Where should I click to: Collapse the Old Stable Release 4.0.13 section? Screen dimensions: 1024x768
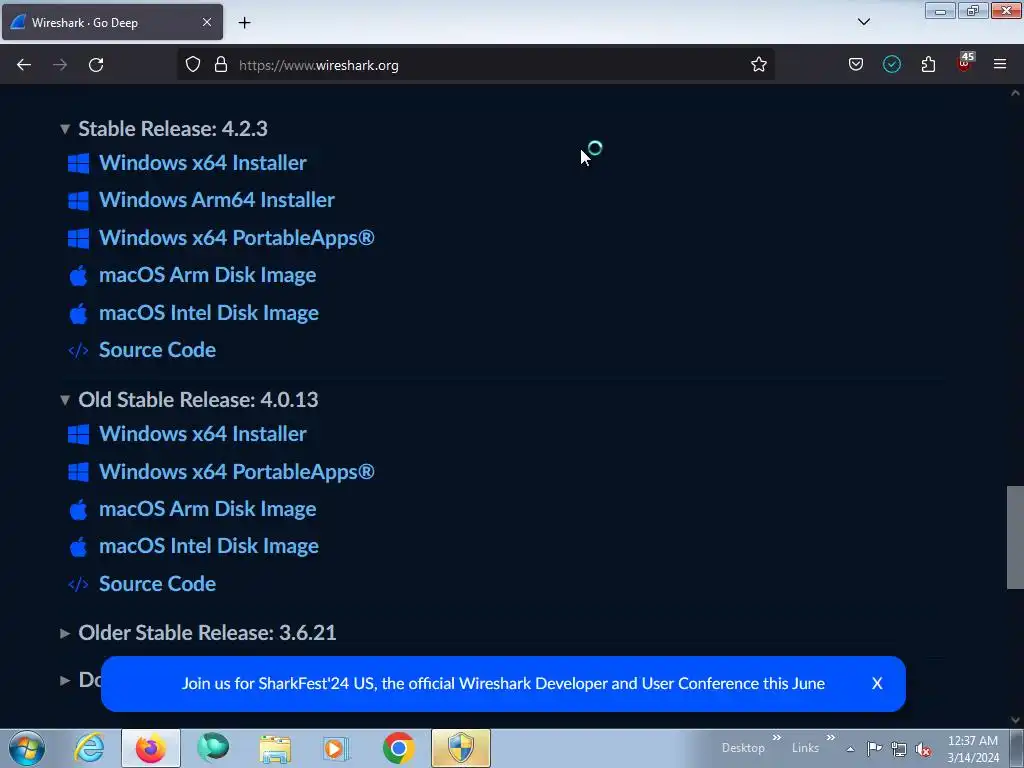point(65,400)
